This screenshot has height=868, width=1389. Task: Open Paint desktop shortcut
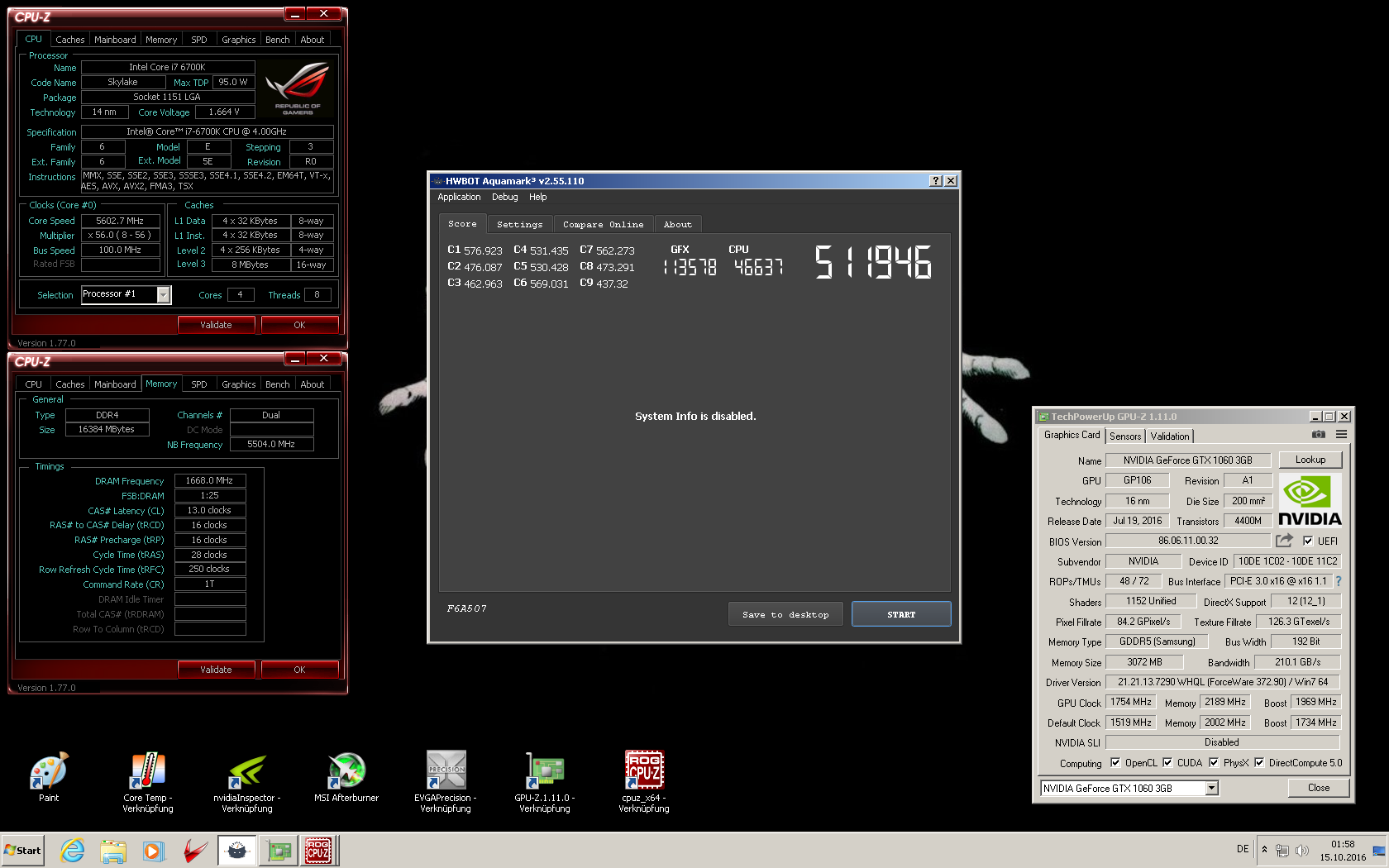[x=49, y=776]
